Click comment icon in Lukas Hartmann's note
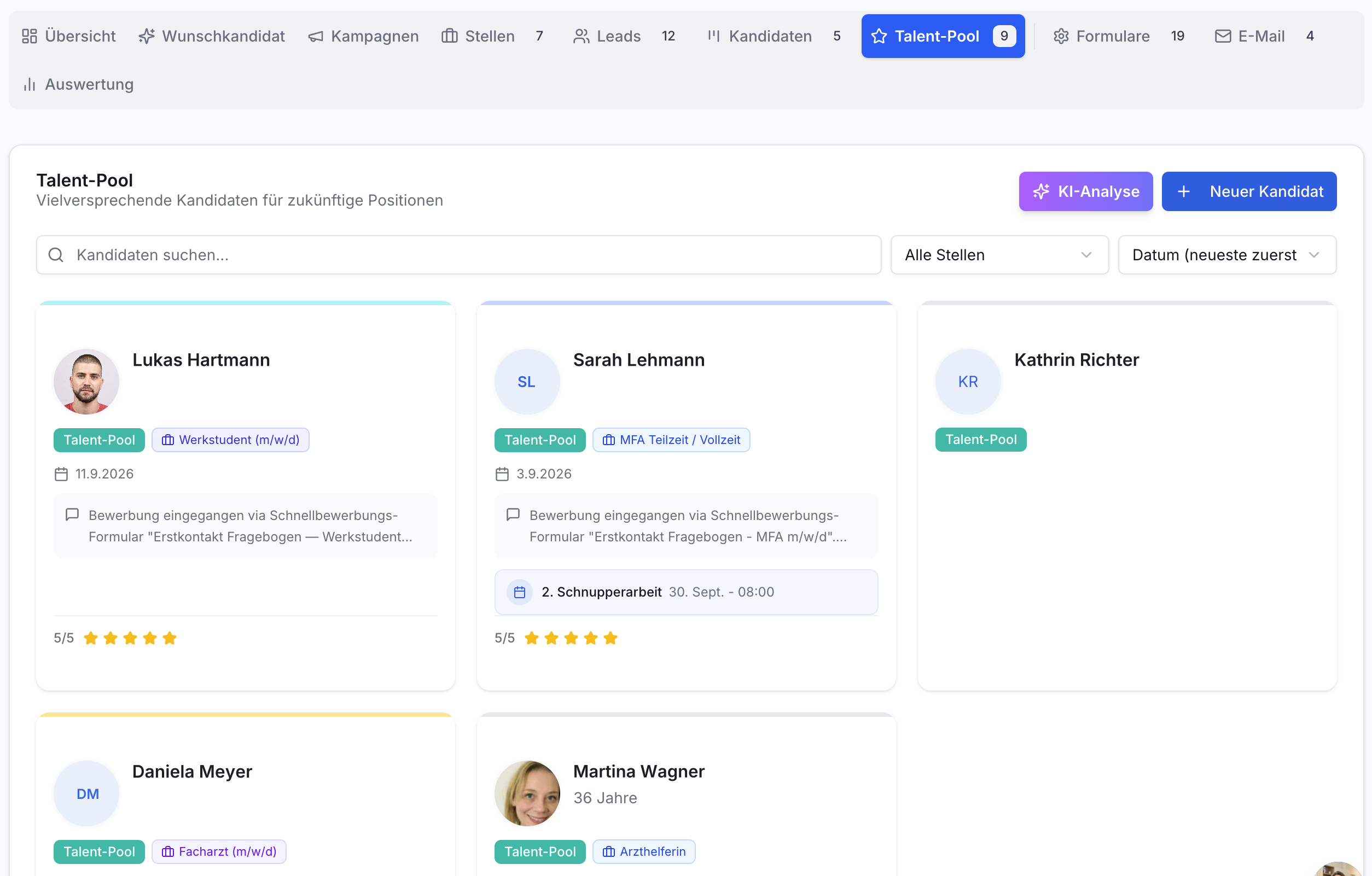Image resolution: width=1372 pixels, height=876 pixels. coord(72,515)
